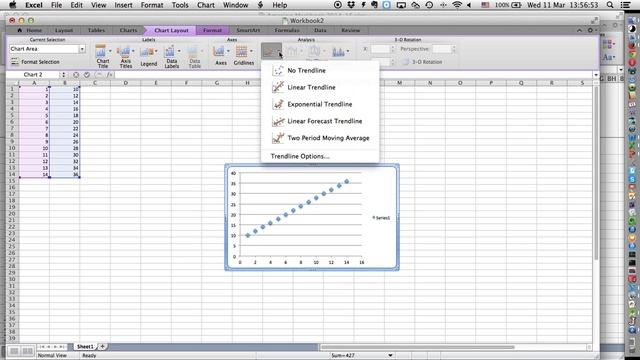Click the Trendline button in Analysis group
This screenshot has width=640, height=360.
[271, 51]
